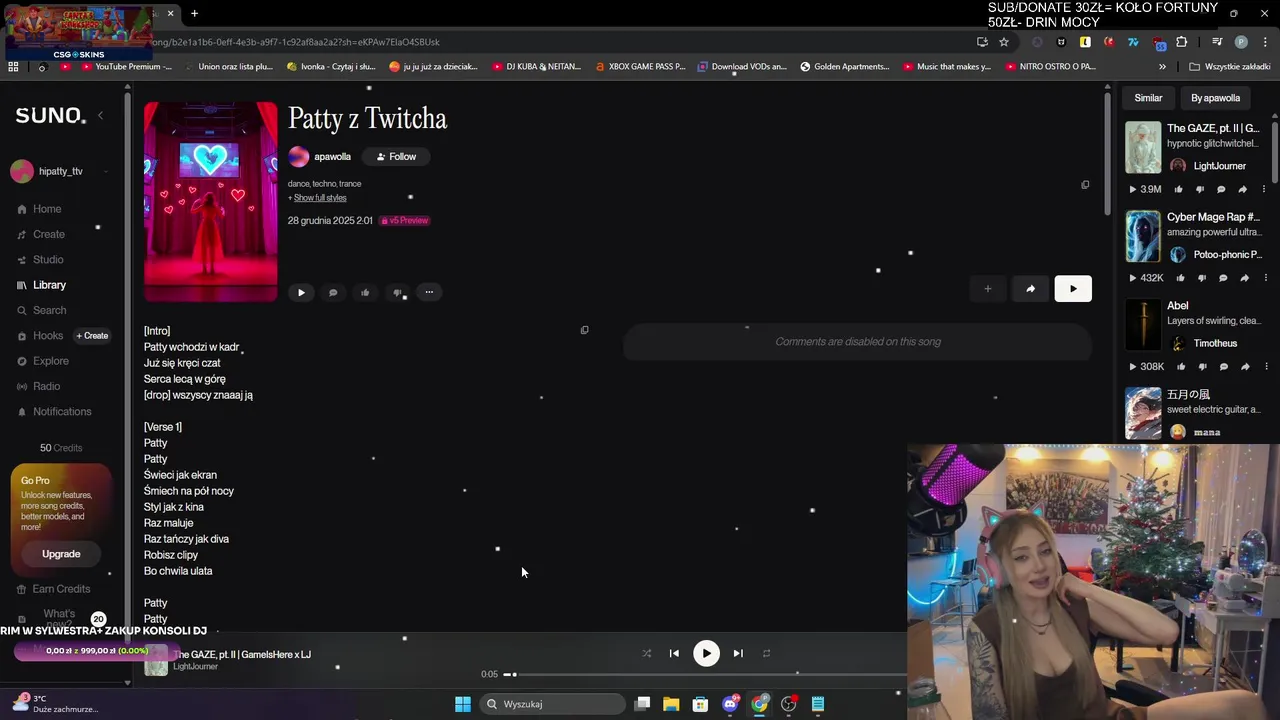Screen dimensions: 1280x720
Task: Copy the style tags icon near the styles
Action: click(1085, 185)
